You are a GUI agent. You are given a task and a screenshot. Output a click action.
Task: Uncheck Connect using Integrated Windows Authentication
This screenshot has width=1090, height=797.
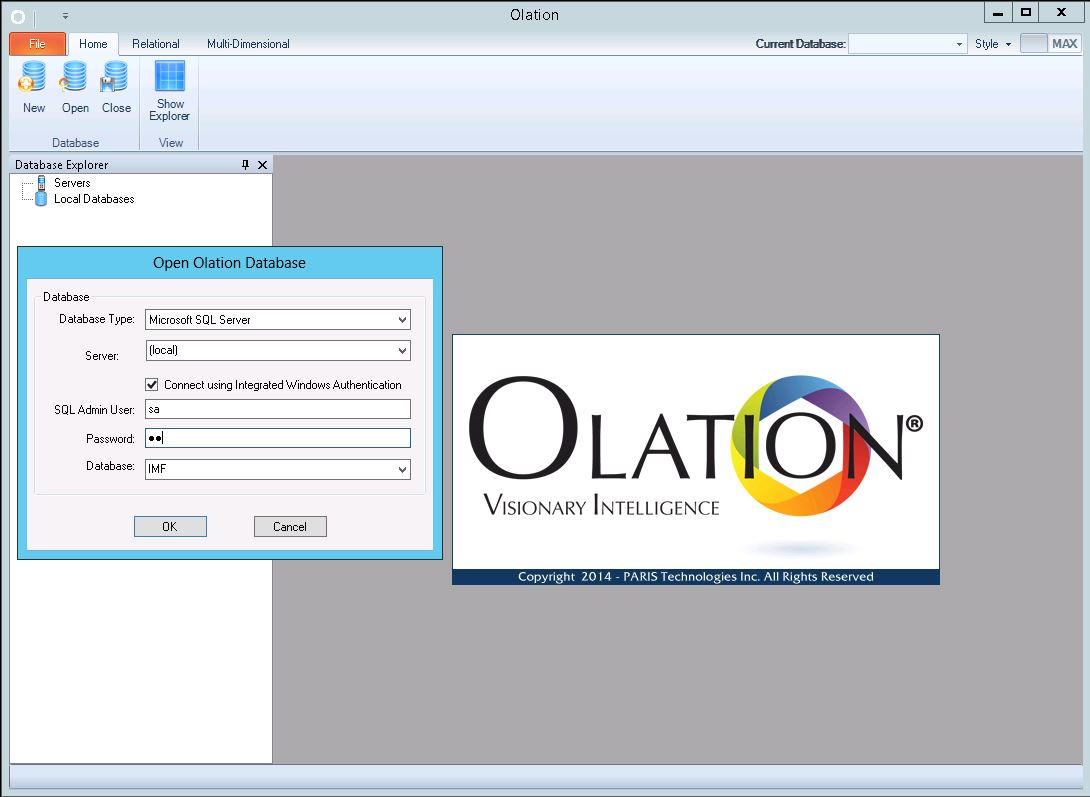pos(152,384)
